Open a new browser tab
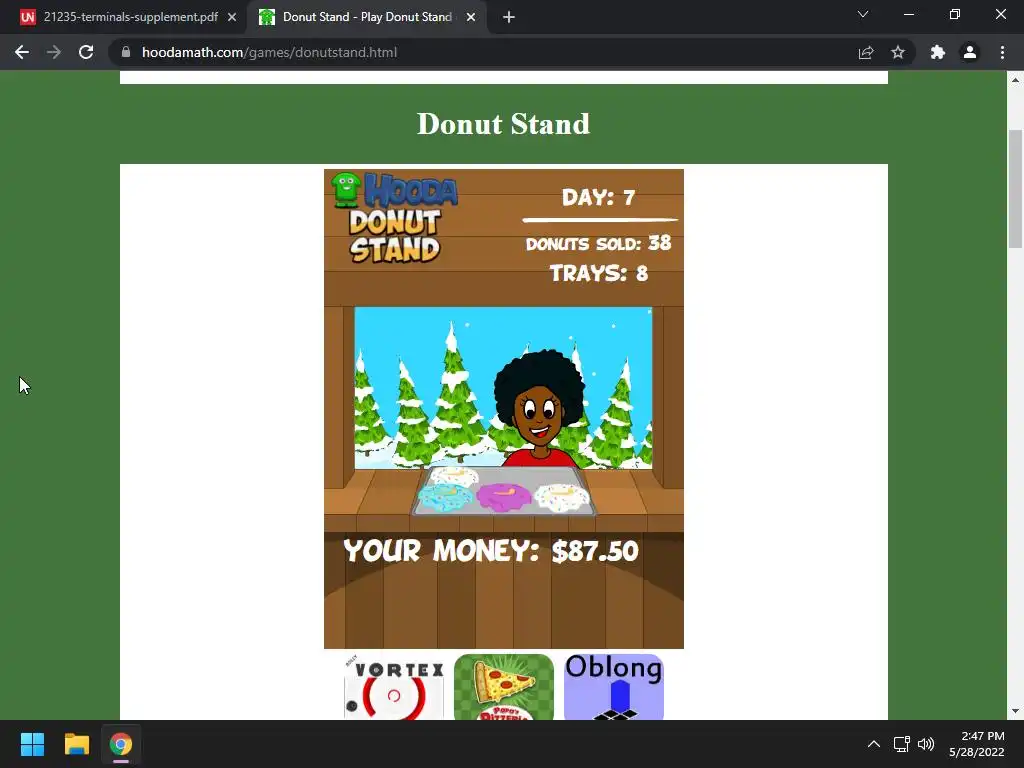Screen dimensions: 1024x768 509,17
